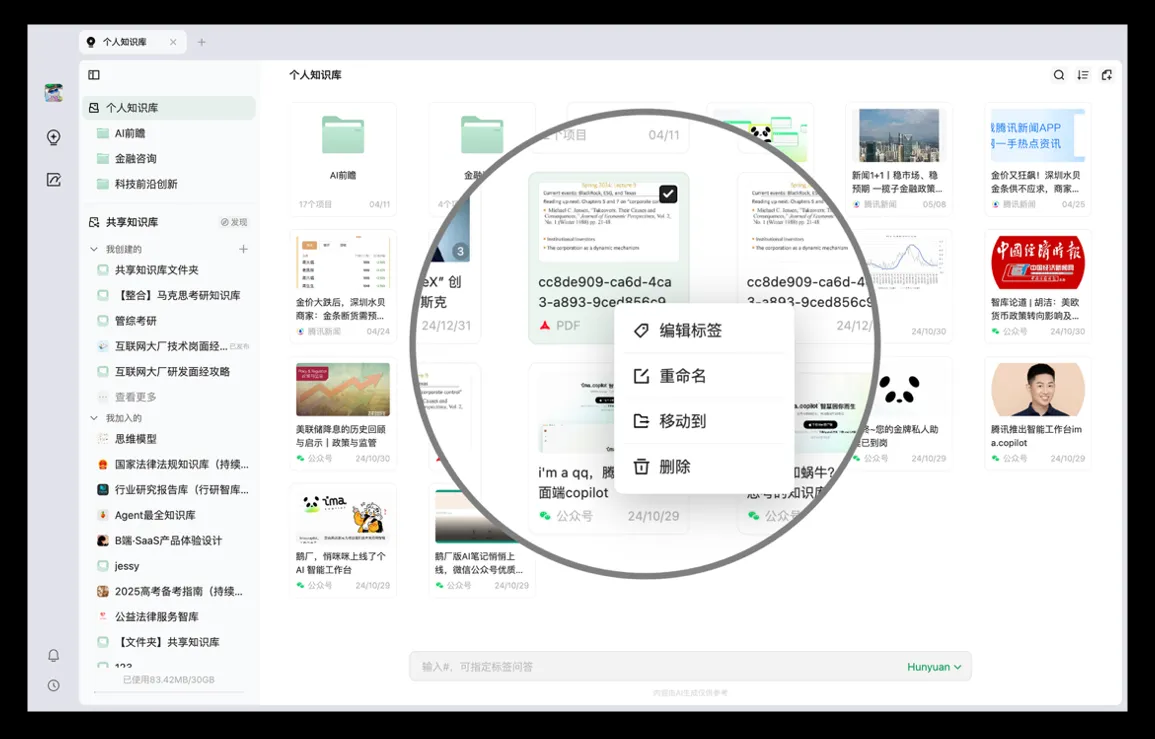This screenshot has height=739, width=1155.
Task: Open the note editing icon in left rail
Action: pos(54,180)
